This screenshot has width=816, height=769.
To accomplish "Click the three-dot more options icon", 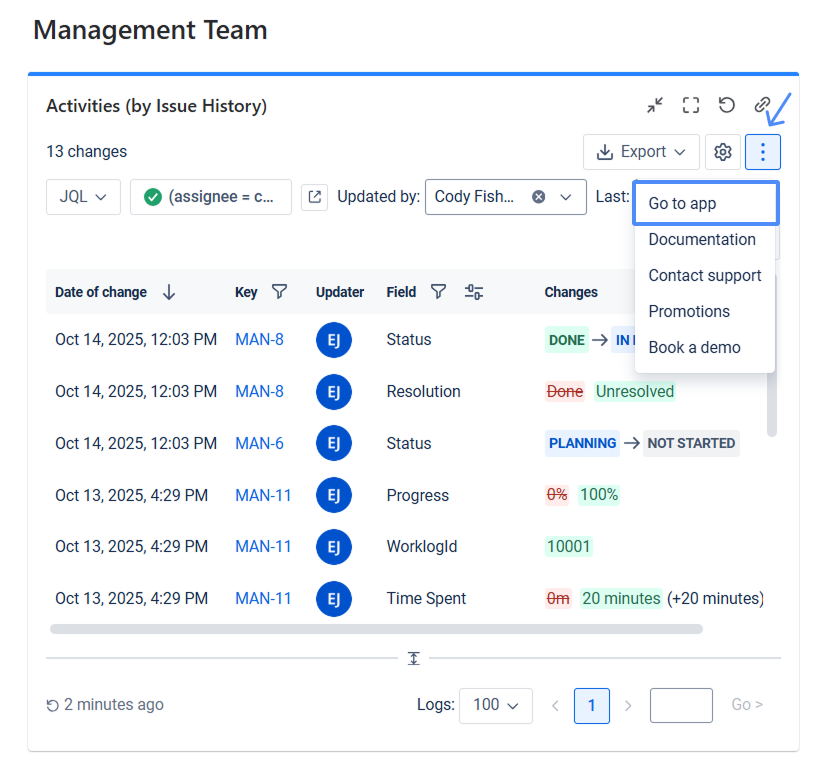I will (763, 152).
